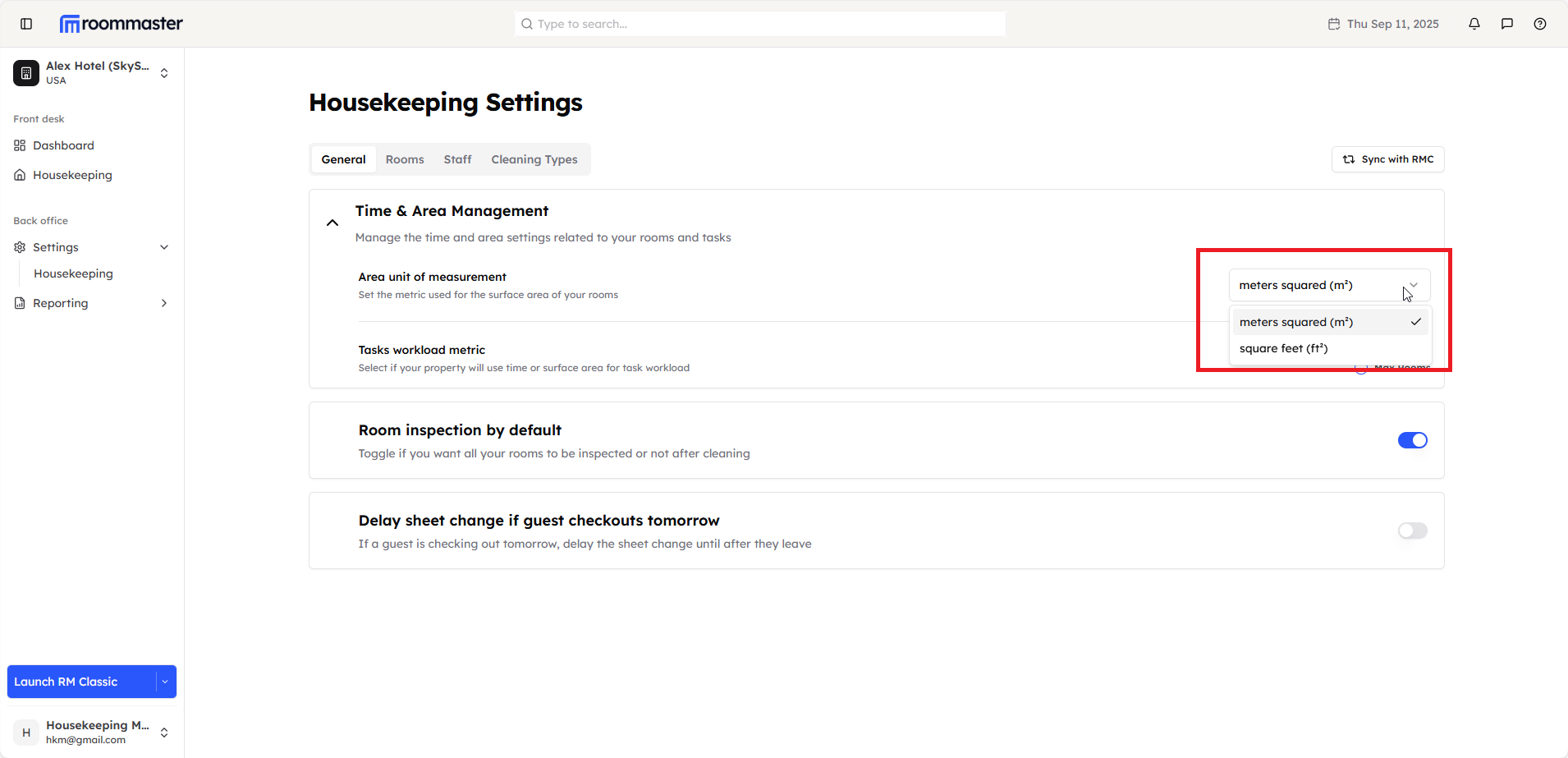Click the roommaster logo
Viewport: 1568px width, 758px height.
coord(121,24)
